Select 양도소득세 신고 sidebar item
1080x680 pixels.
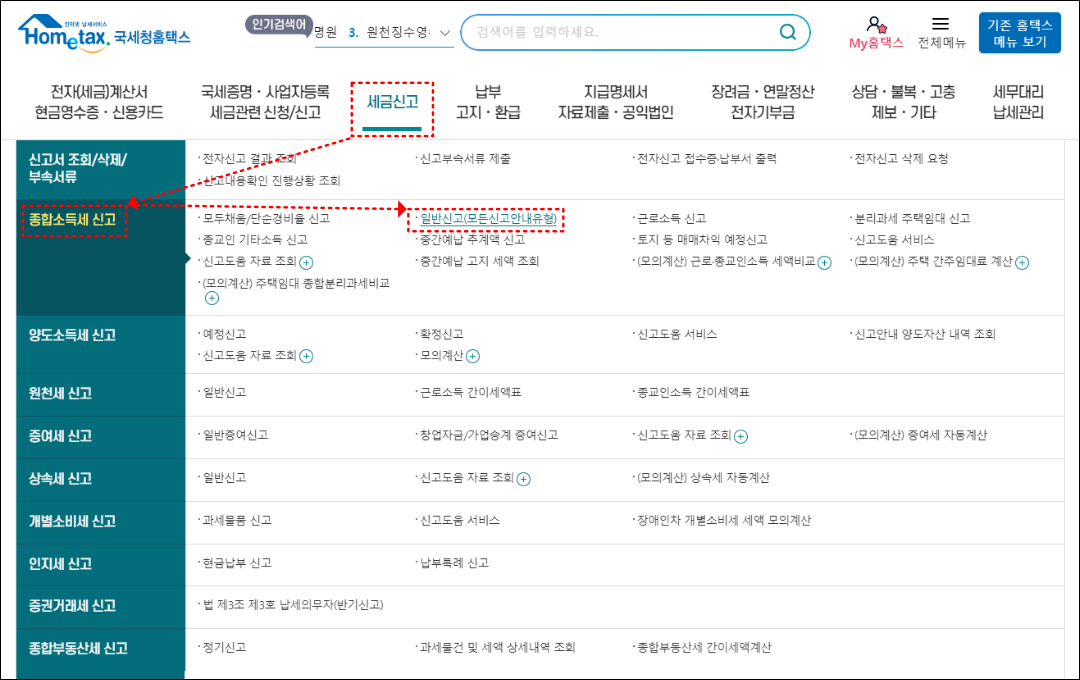click(x=70, y=333)
